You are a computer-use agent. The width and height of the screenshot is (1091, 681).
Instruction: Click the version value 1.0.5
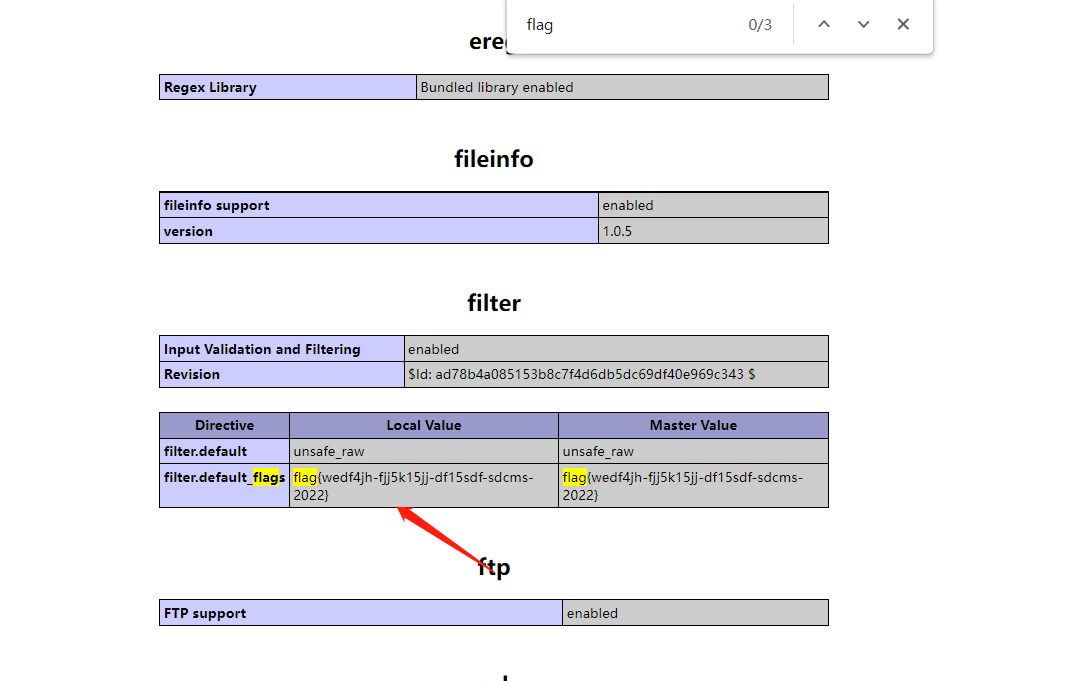[617, 231]
